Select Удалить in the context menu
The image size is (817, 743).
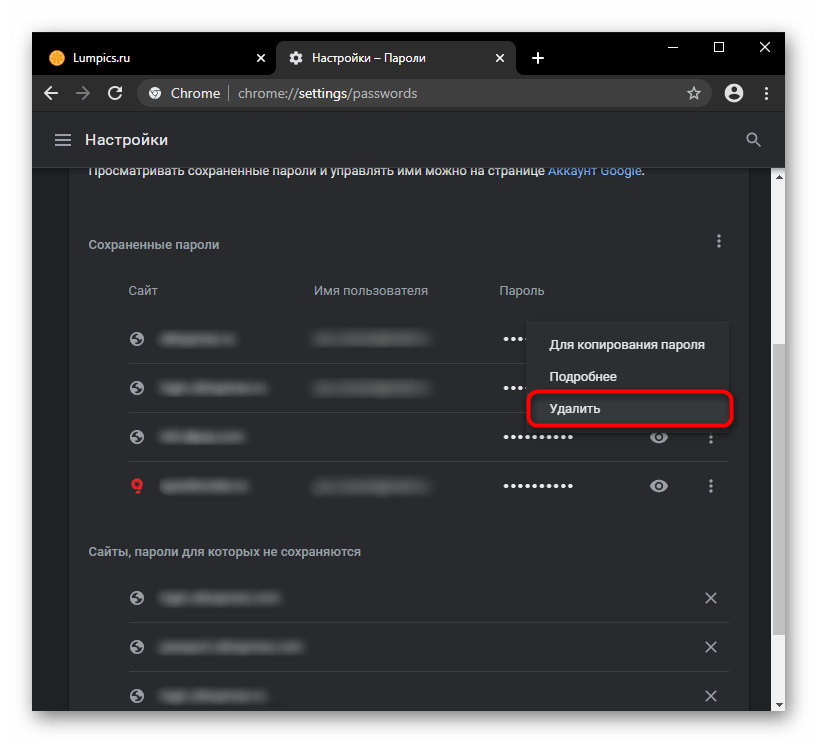(x=575, y=409)
